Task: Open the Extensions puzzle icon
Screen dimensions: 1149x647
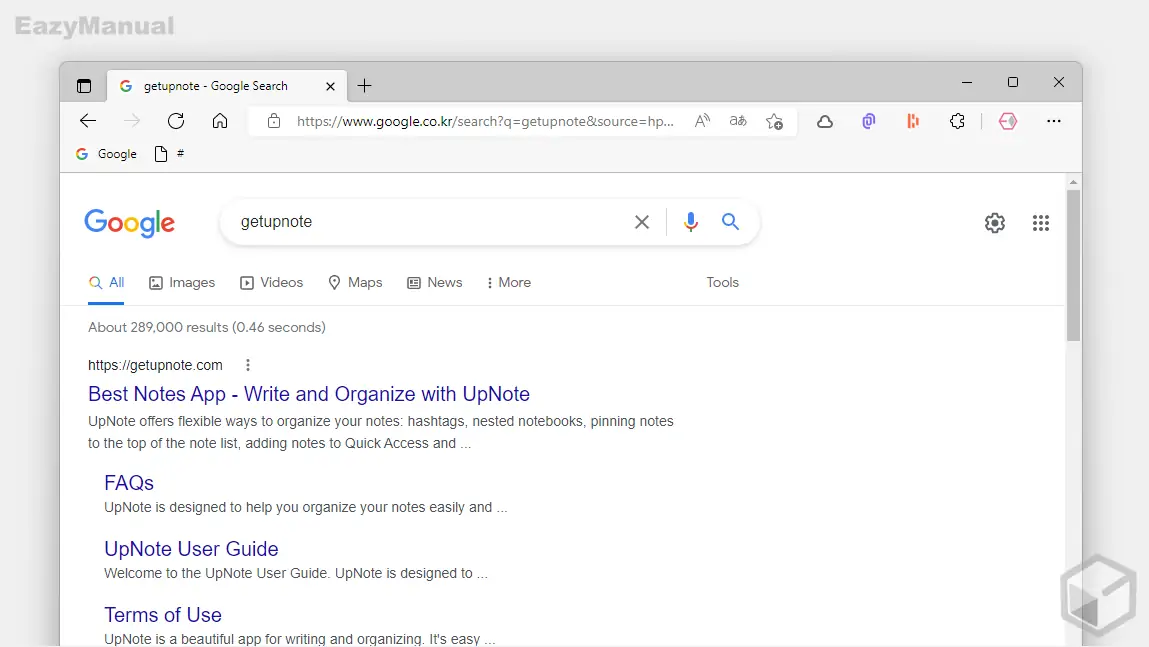Action: pyautogui.click(x=957, y=122)
